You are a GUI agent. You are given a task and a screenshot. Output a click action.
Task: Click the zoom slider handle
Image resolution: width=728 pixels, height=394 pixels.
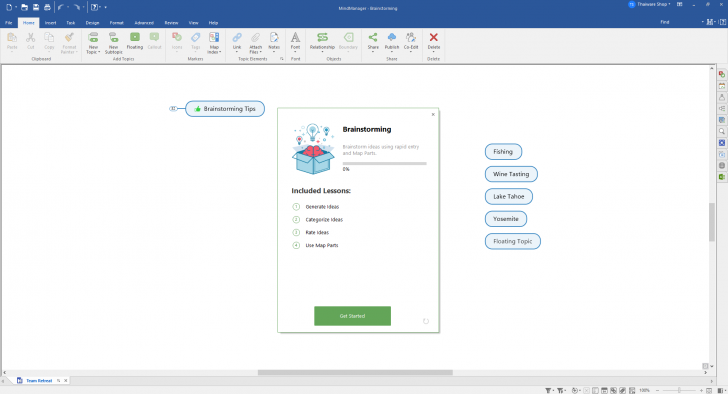(x=679, y=391)
